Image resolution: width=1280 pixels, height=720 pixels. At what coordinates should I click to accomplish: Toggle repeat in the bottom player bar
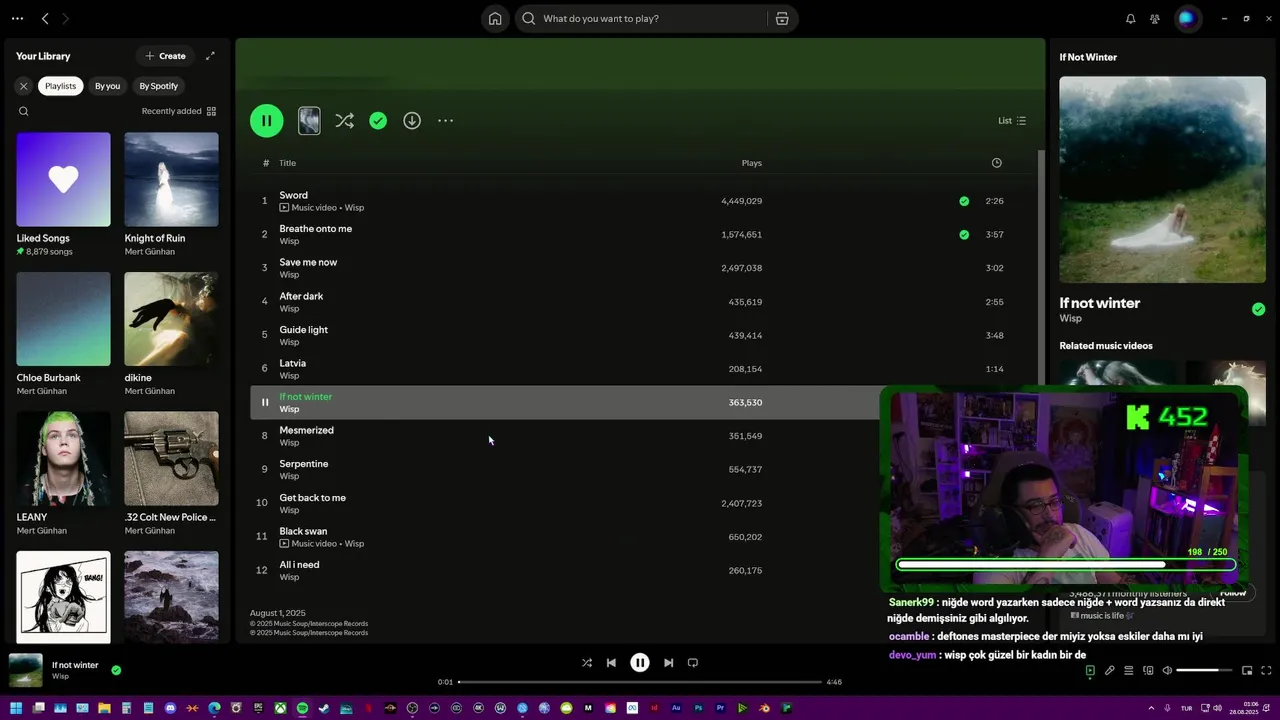click(692, 662)
